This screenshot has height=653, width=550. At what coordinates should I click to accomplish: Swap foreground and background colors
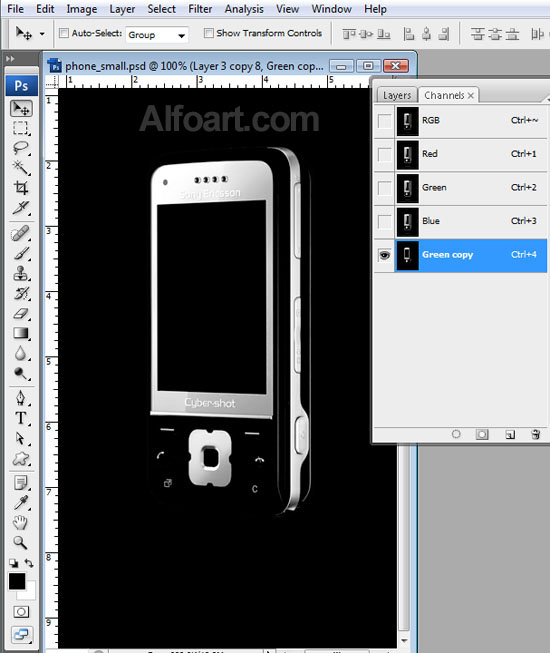[x=29, y=563]
